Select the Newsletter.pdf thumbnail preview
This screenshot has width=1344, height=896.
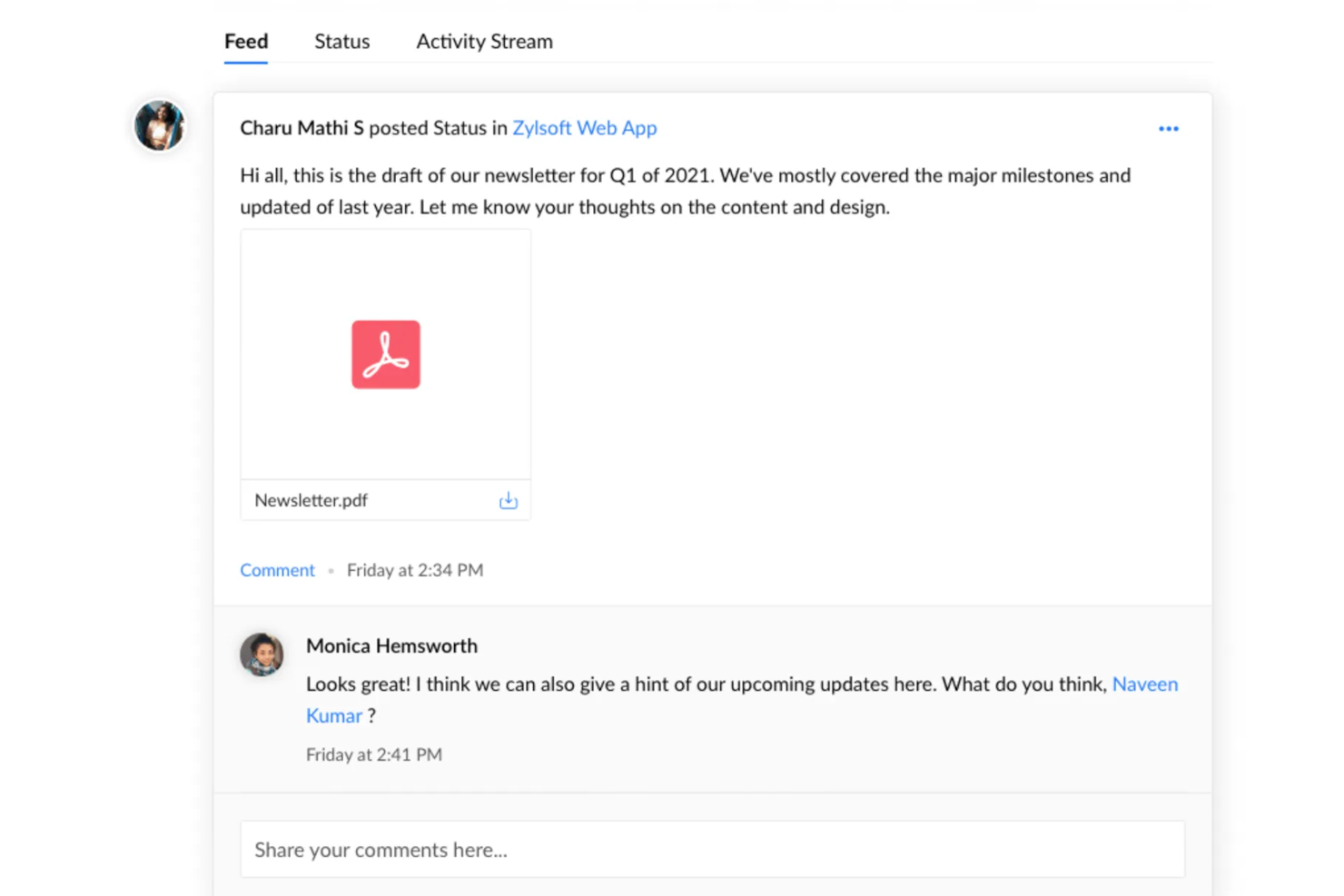coord(385,354)
